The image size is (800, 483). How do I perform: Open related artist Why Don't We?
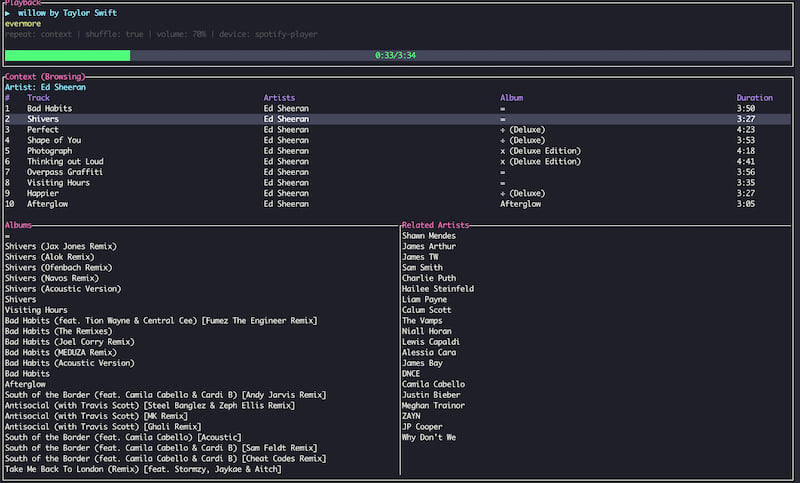coord(429,438)
